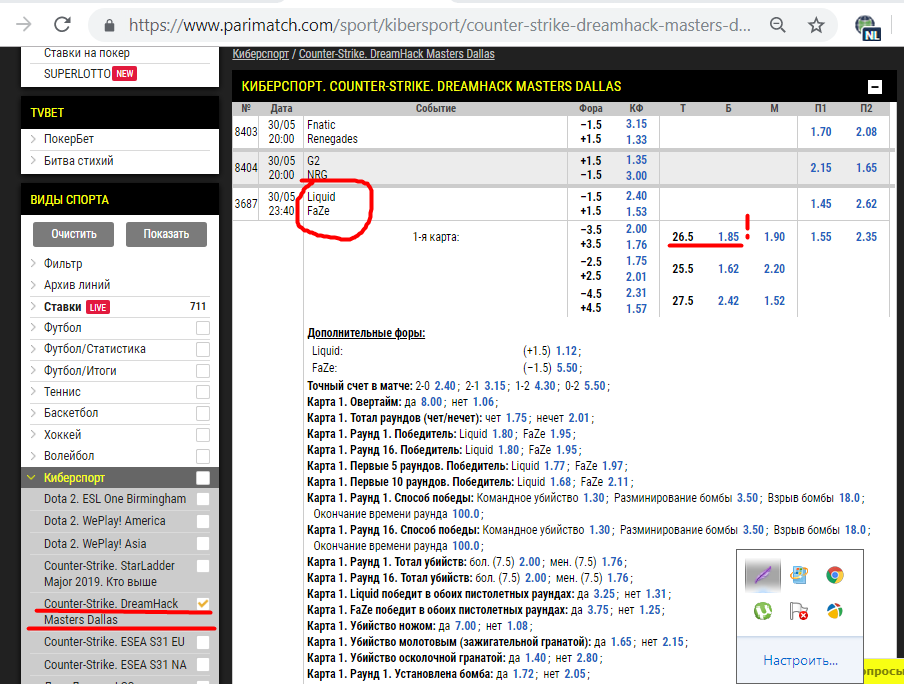Click the computer sync tray icon
This screenshot has height=684, width=904.
click(x=798, y=575)
